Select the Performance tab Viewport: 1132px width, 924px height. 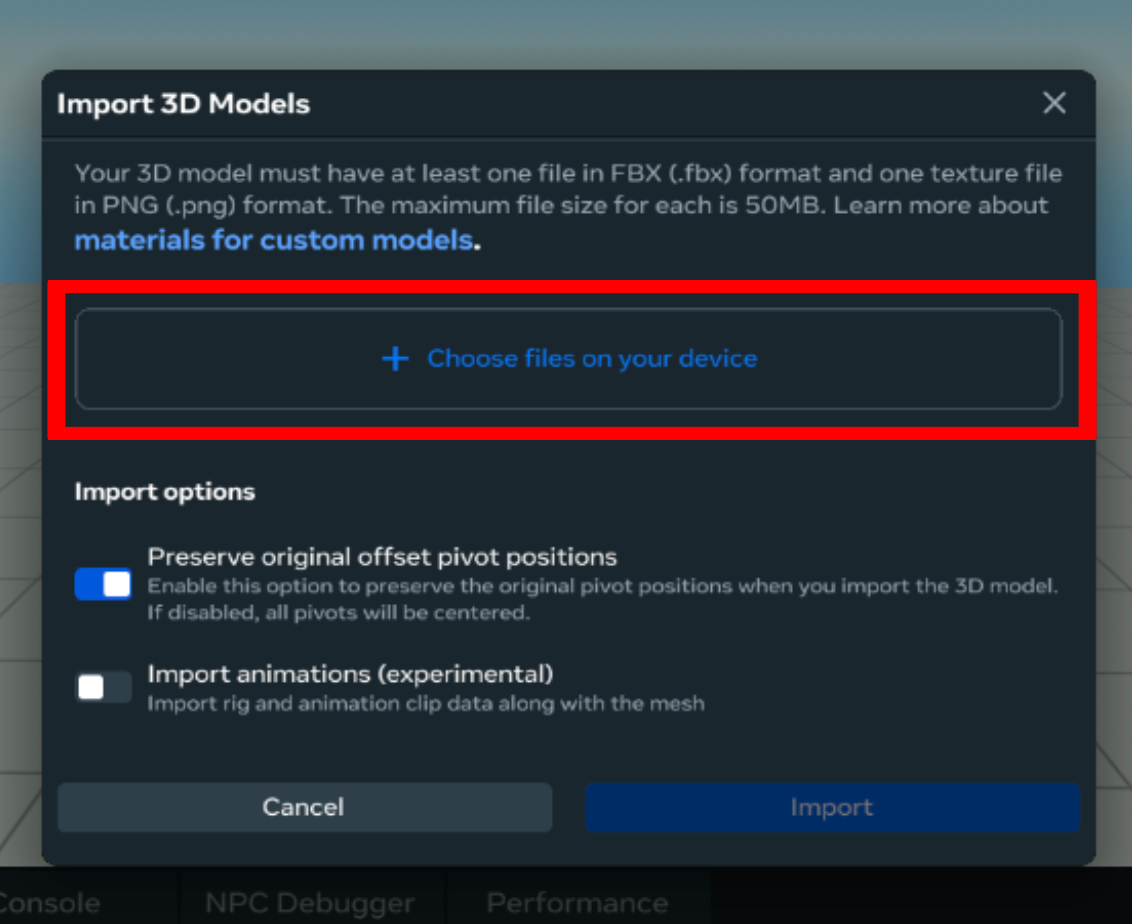click(x=577, y=903)
